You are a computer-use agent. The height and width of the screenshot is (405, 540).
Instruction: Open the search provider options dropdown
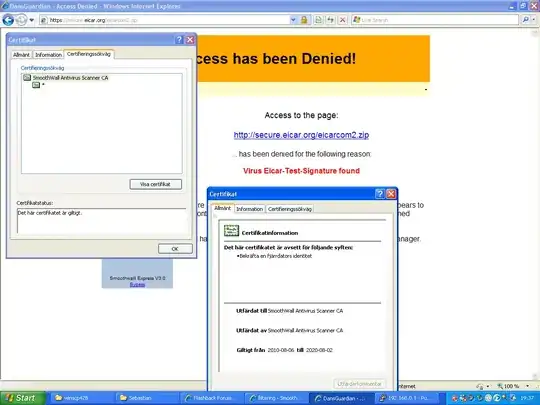[x=534, y=20]
